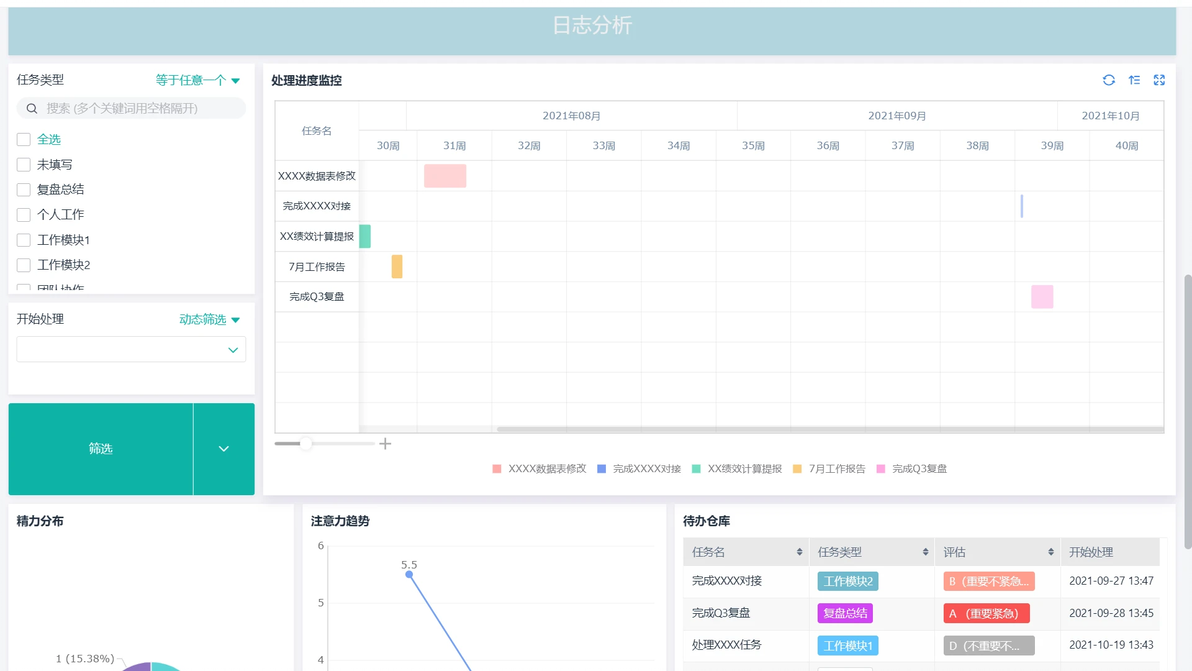The width and height of the screenshot is (1192, 671).
Task: Click the plus icon beside the zoom slider
Action: coord(385,443)
